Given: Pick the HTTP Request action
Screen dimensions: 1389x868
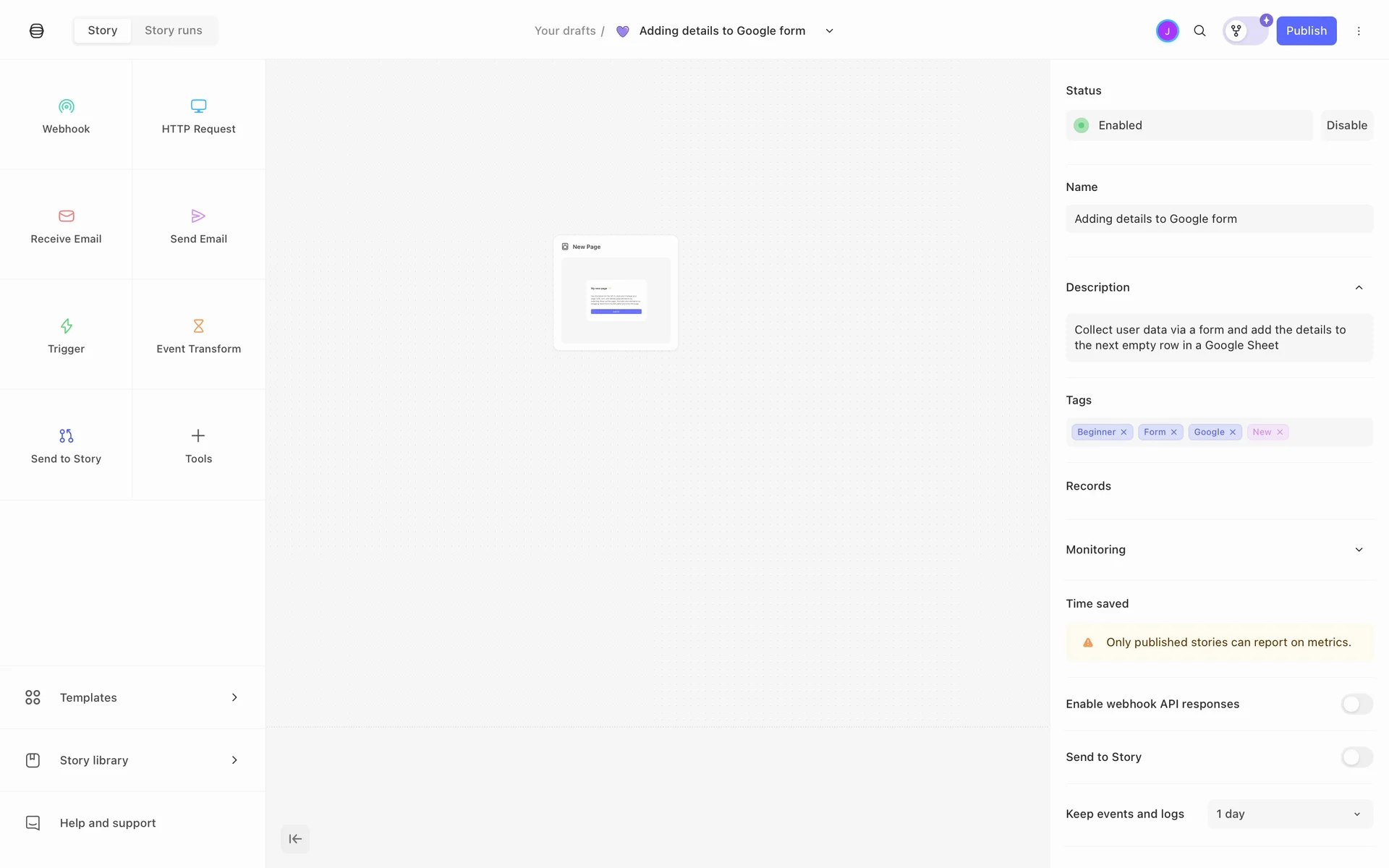Looking at the screenshot, I should click(x=198, y=116).
